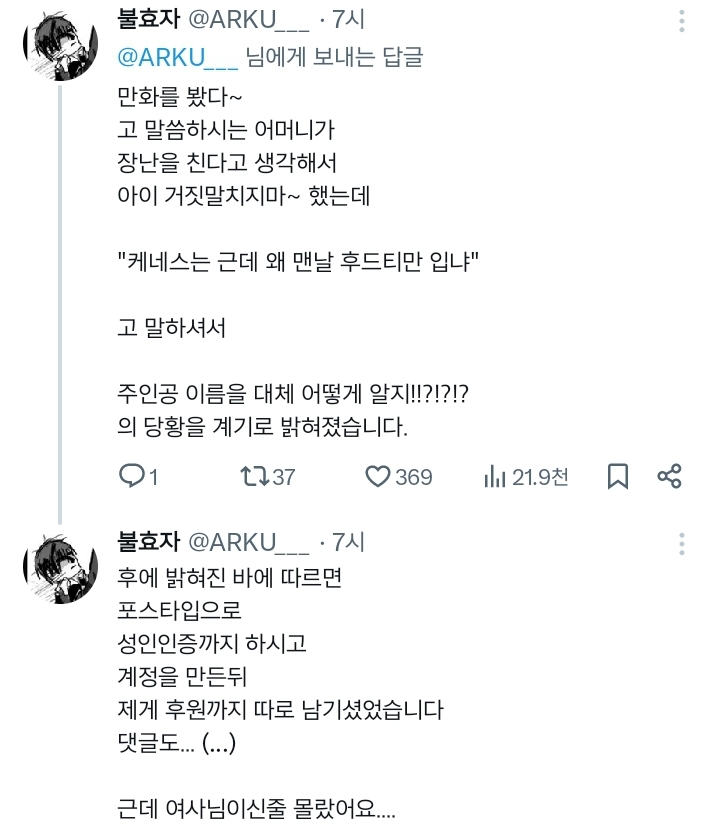Open first tweet author's profile picture

[x=58, y=48]
